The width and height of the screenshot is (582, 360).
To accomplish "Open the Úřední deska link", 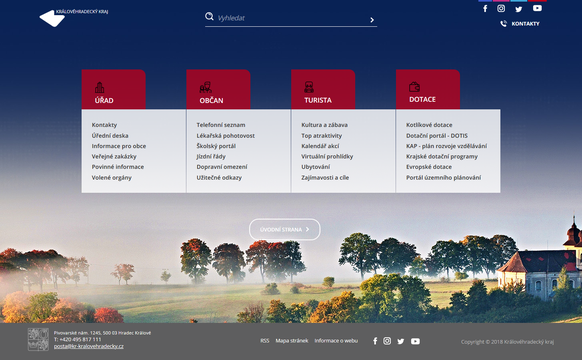I will pos(110,136).
